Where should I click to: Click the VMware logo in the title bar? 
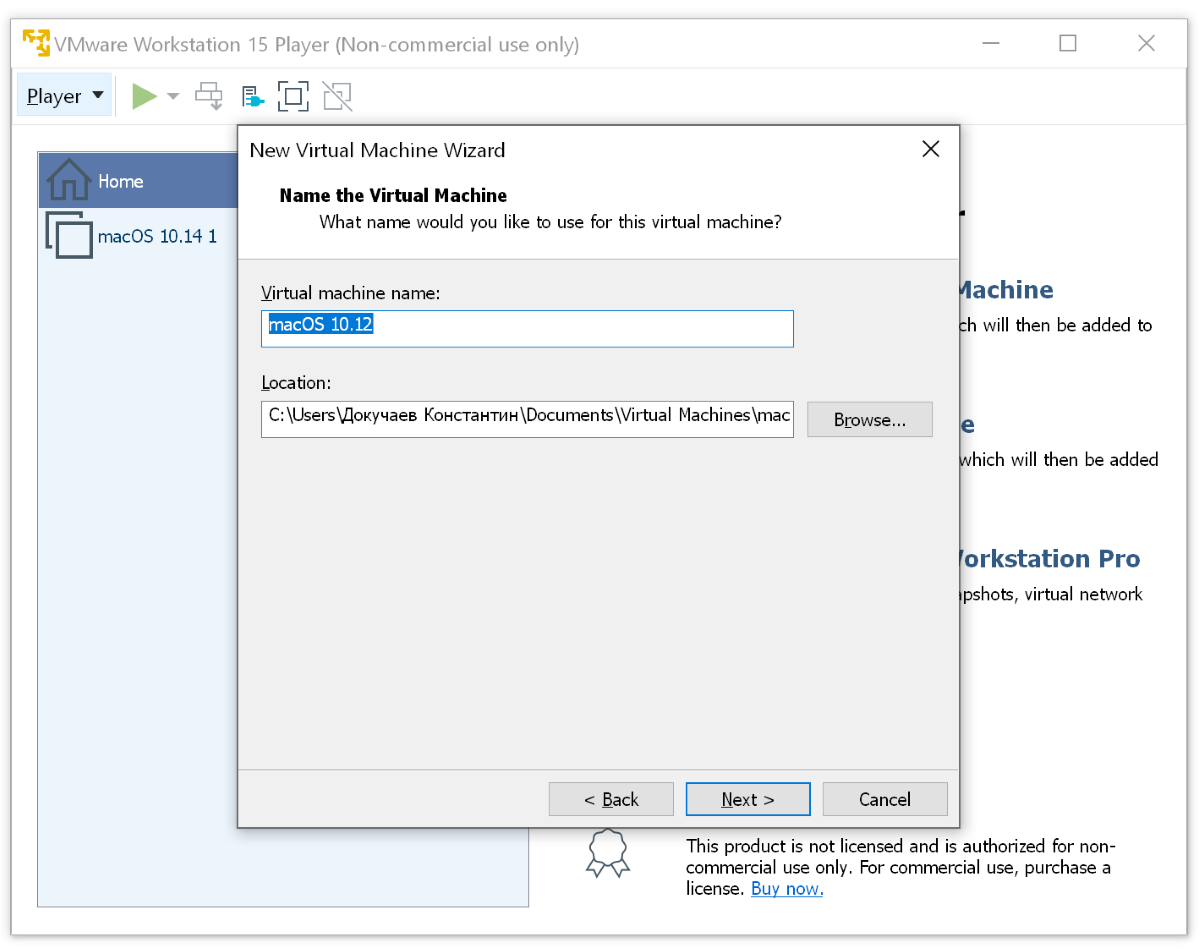(37, 44)
